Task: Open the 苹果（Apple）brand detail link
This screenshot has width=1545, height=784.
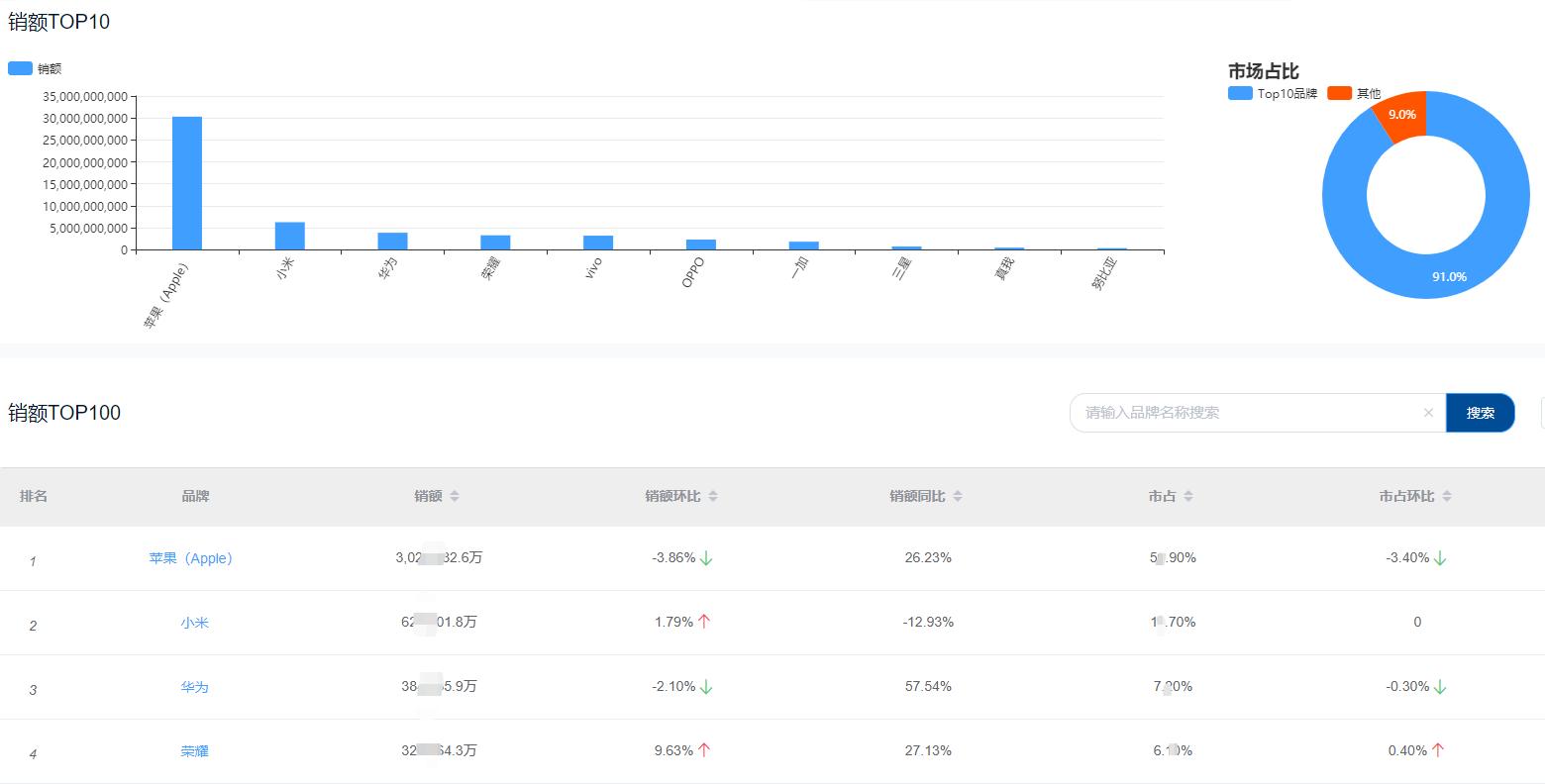Action: [191, 557]
